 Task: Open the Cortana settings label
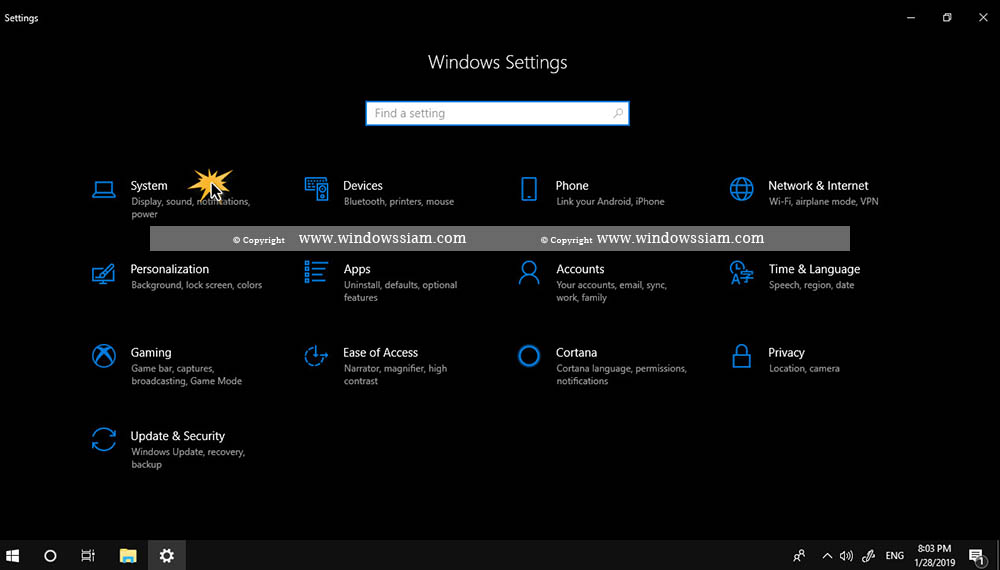[x=576, y=353]
